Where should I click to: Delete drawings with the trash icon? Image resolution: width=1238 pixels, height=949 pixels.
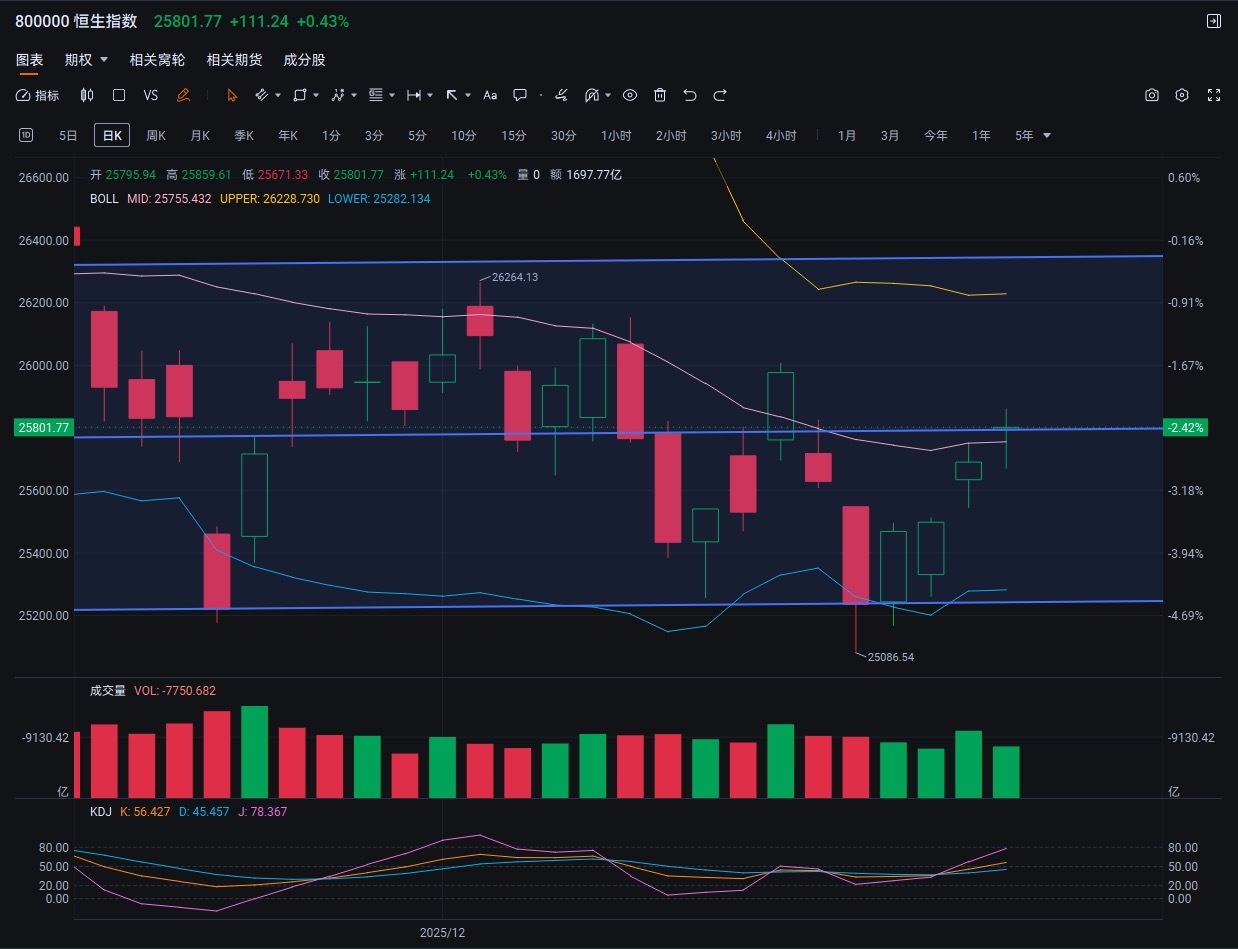pos(660,95)
